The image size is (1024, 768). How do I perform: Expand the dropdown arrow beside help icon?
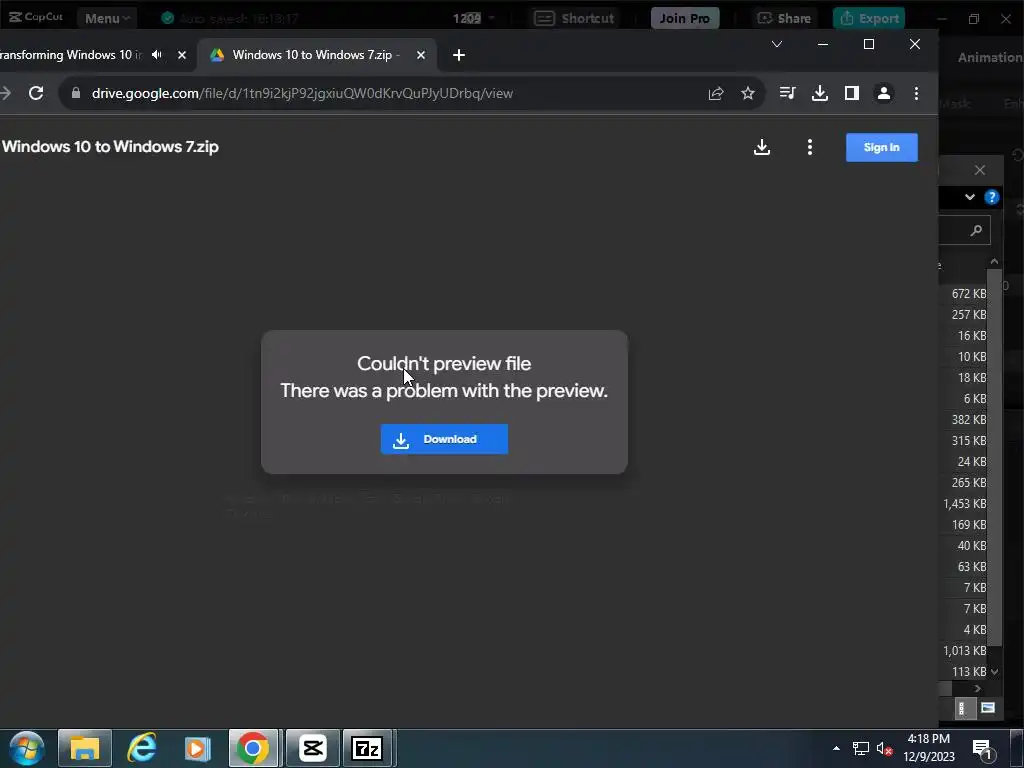[x=970, y=197]
